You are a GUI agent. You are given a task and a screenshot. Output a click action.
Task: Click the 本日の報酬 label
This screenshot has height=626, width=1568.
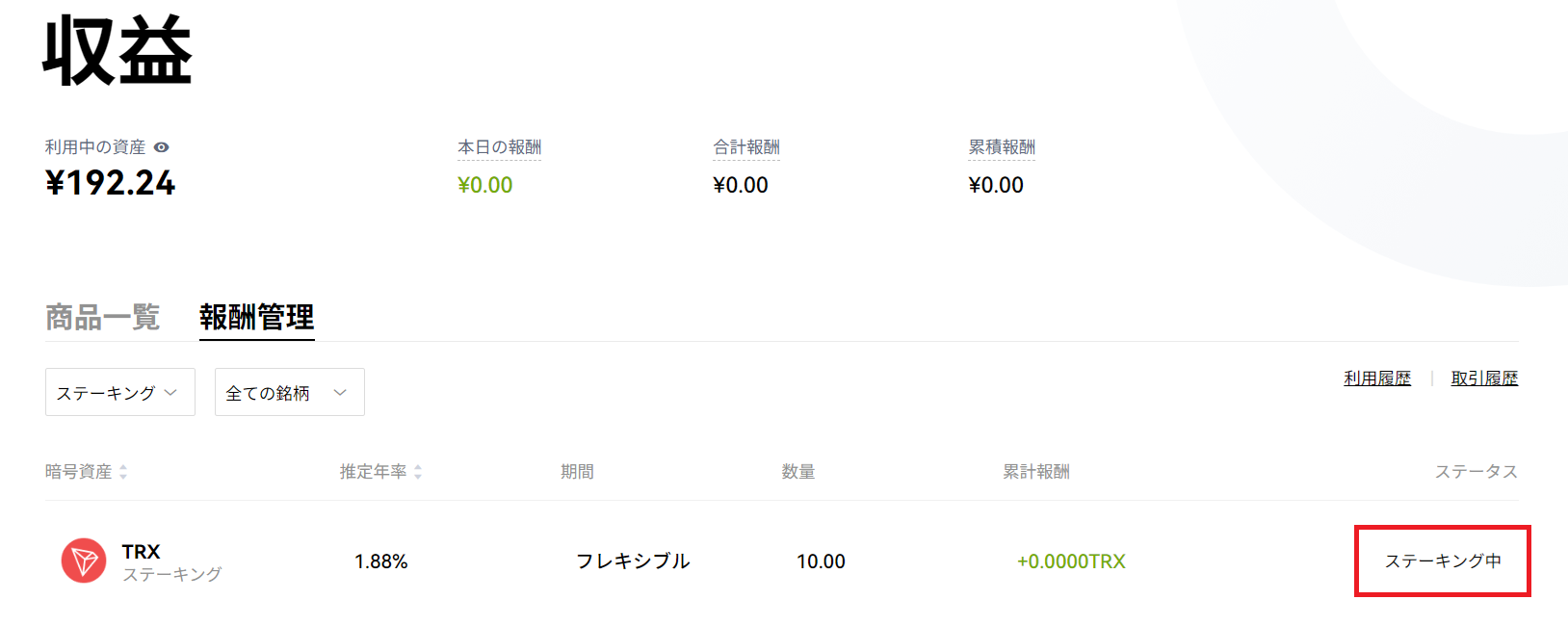click(499, 147)
